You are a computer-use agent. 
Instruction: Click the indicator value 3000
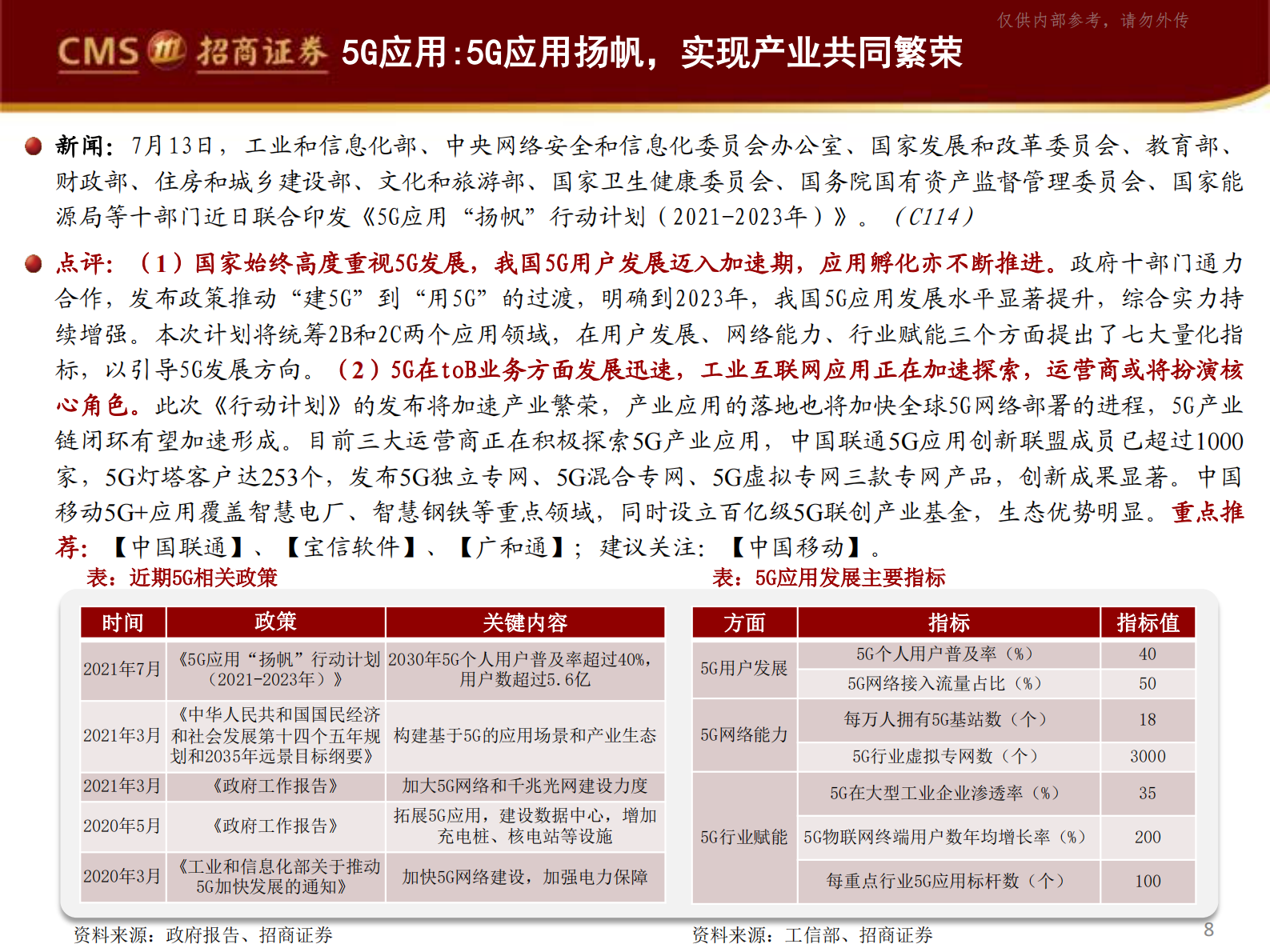[x=1148, y=757]
